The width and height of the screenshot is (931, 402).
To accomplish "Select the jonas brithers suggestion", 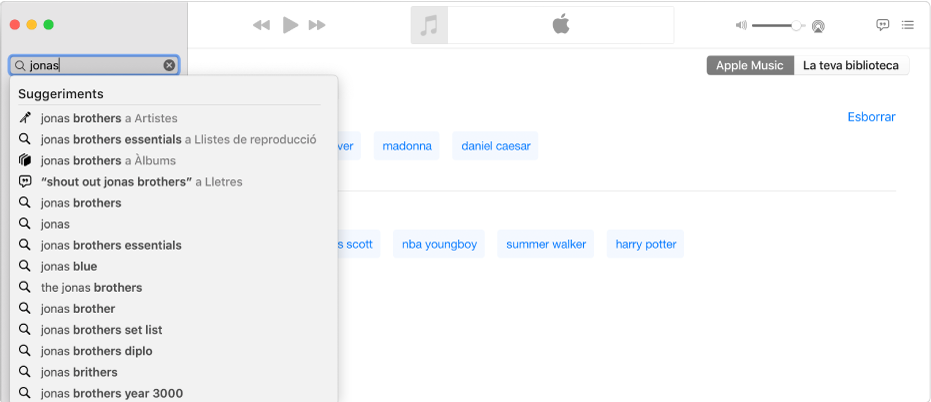I will [x=79, y=372].
